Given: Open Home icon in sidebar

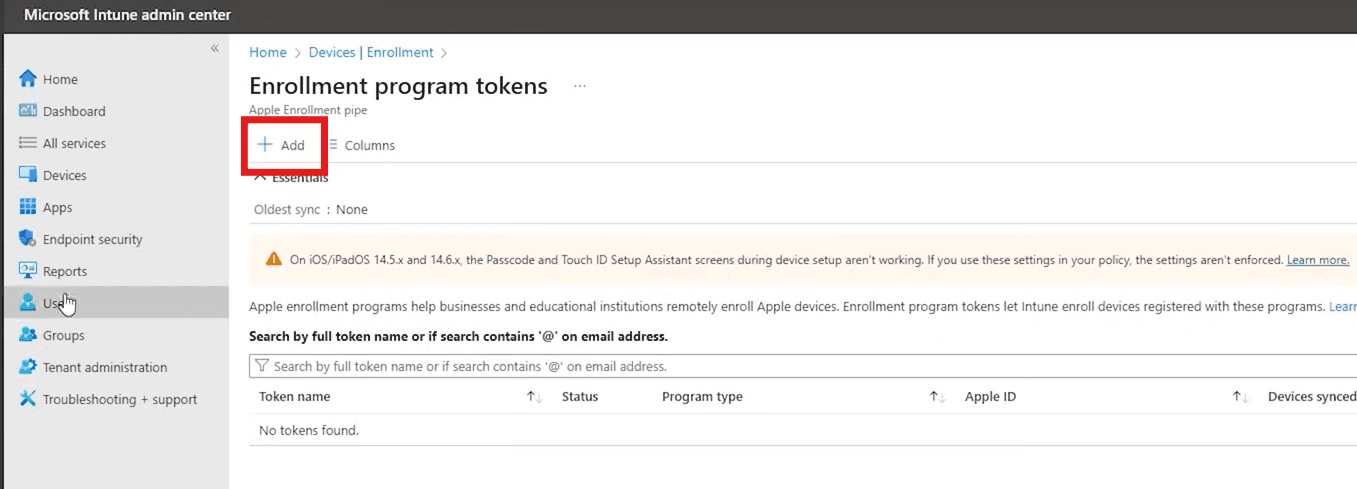Looking at the screenshot, I should coord(27,79).
